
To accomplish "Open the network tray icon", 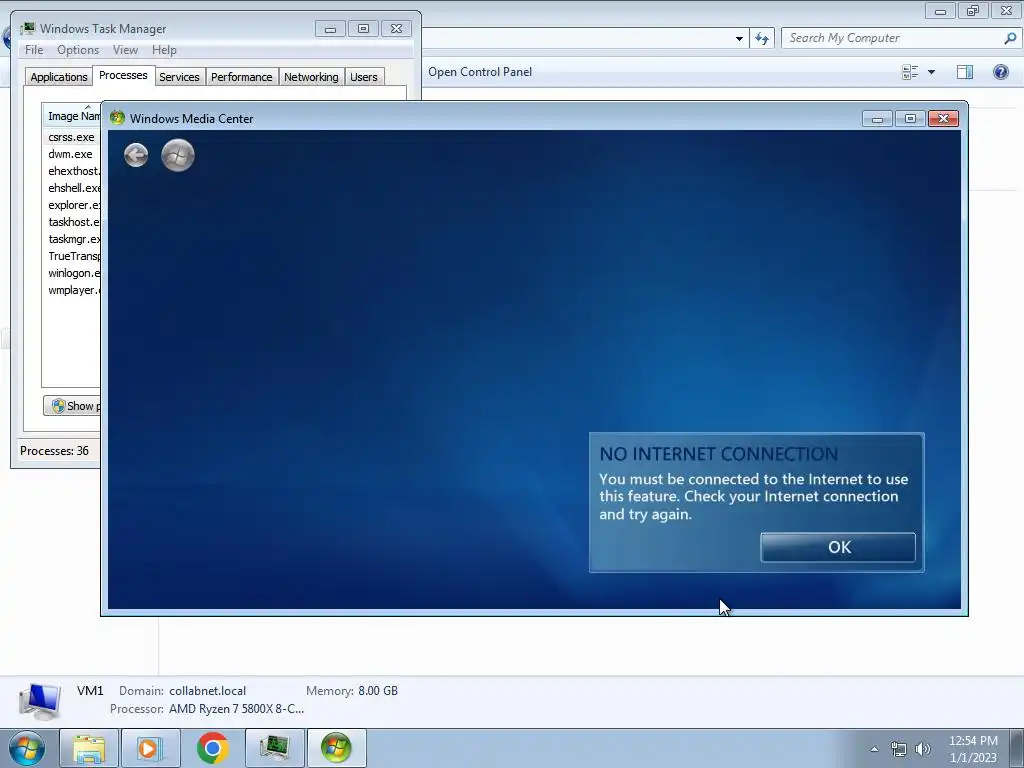I will point(899,749).
